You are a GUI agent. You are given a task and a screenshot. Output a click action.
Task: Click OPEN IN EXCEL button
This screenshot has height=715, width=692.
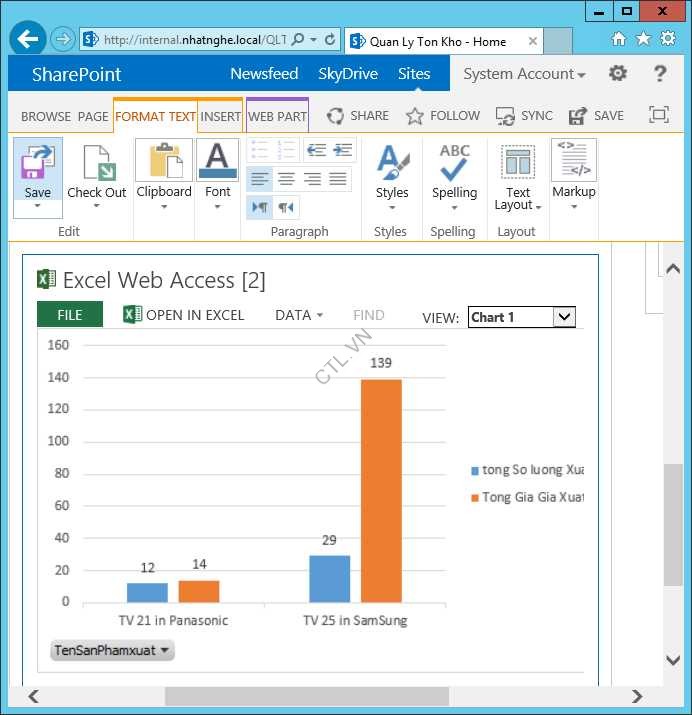184,315
